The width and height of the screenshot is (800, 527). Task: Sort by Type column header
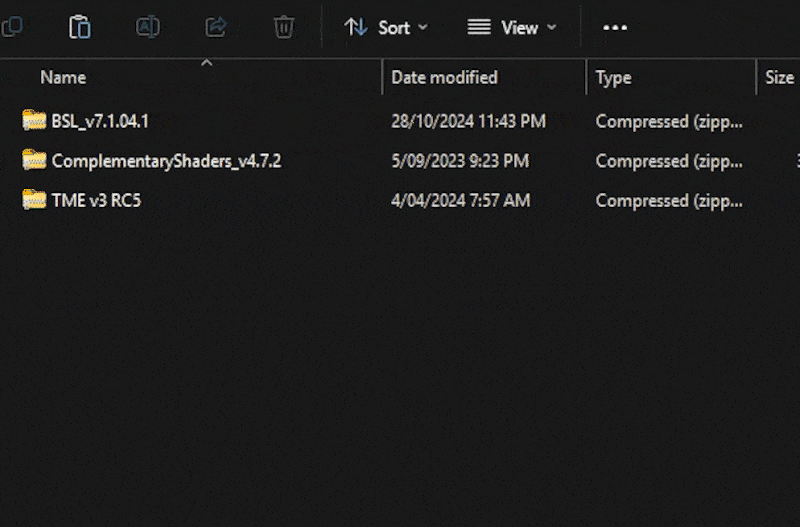click(x=614, y=78)
